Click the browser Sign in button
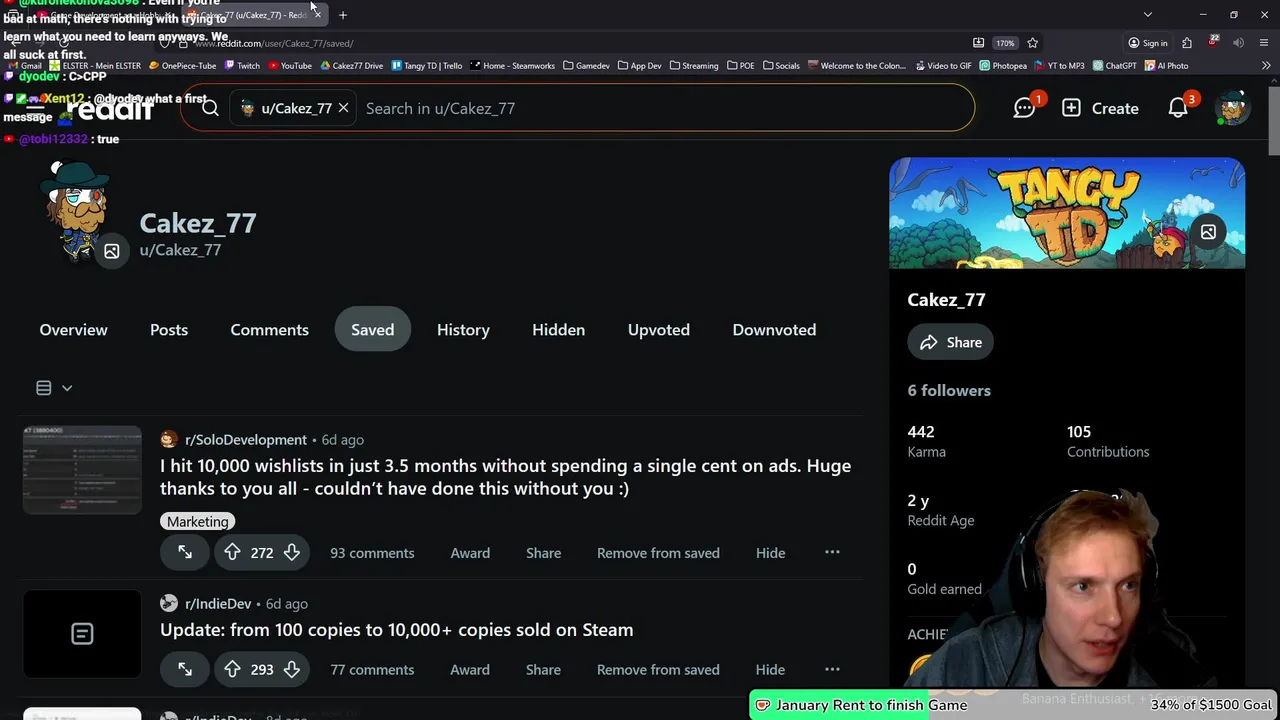The width and height of the screenshot is (1280, 720). 1148,43
